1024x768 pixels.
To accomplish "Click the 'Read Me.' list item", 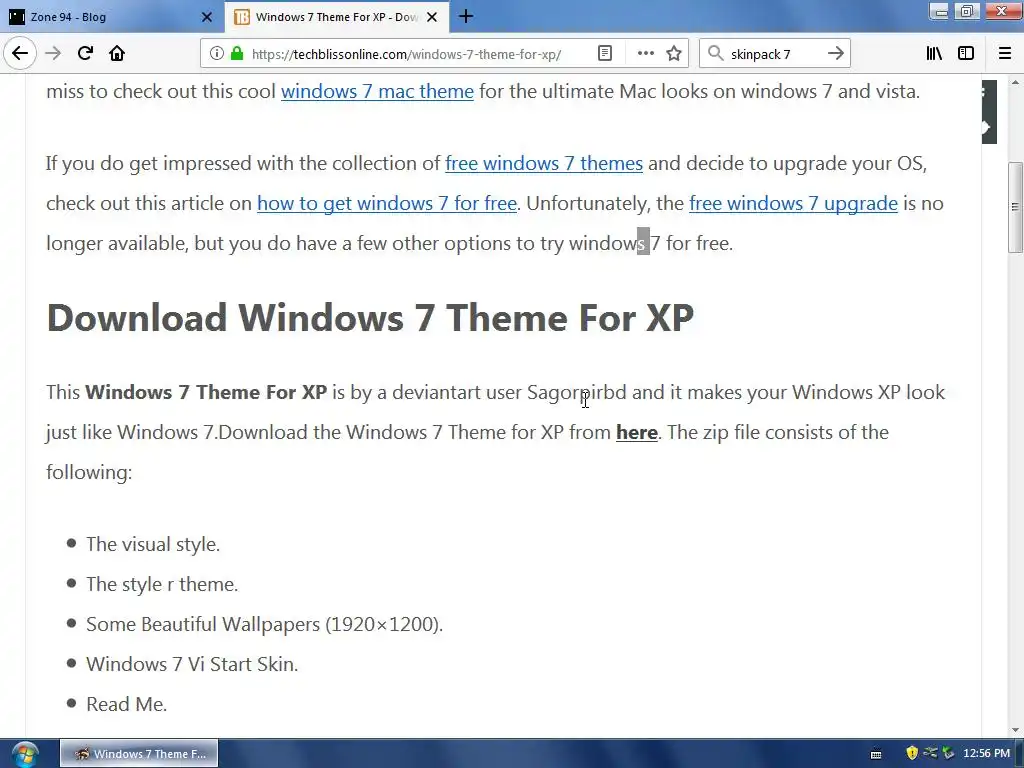I will (x=127, y=704).
